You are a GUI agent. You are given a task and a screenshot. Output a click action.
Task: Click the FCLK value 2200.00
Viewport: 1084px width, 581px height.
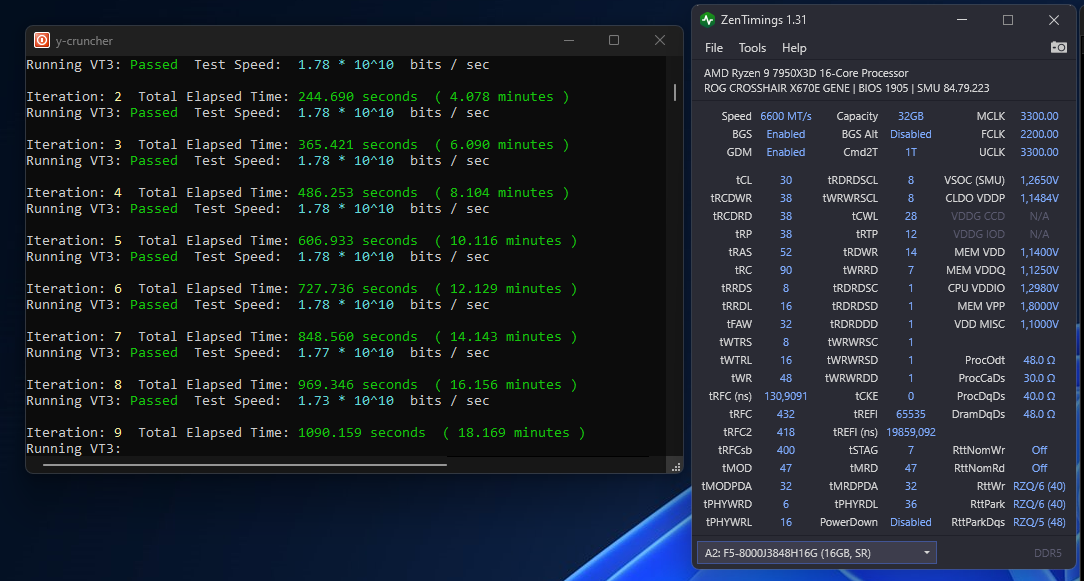point(1039,134)
